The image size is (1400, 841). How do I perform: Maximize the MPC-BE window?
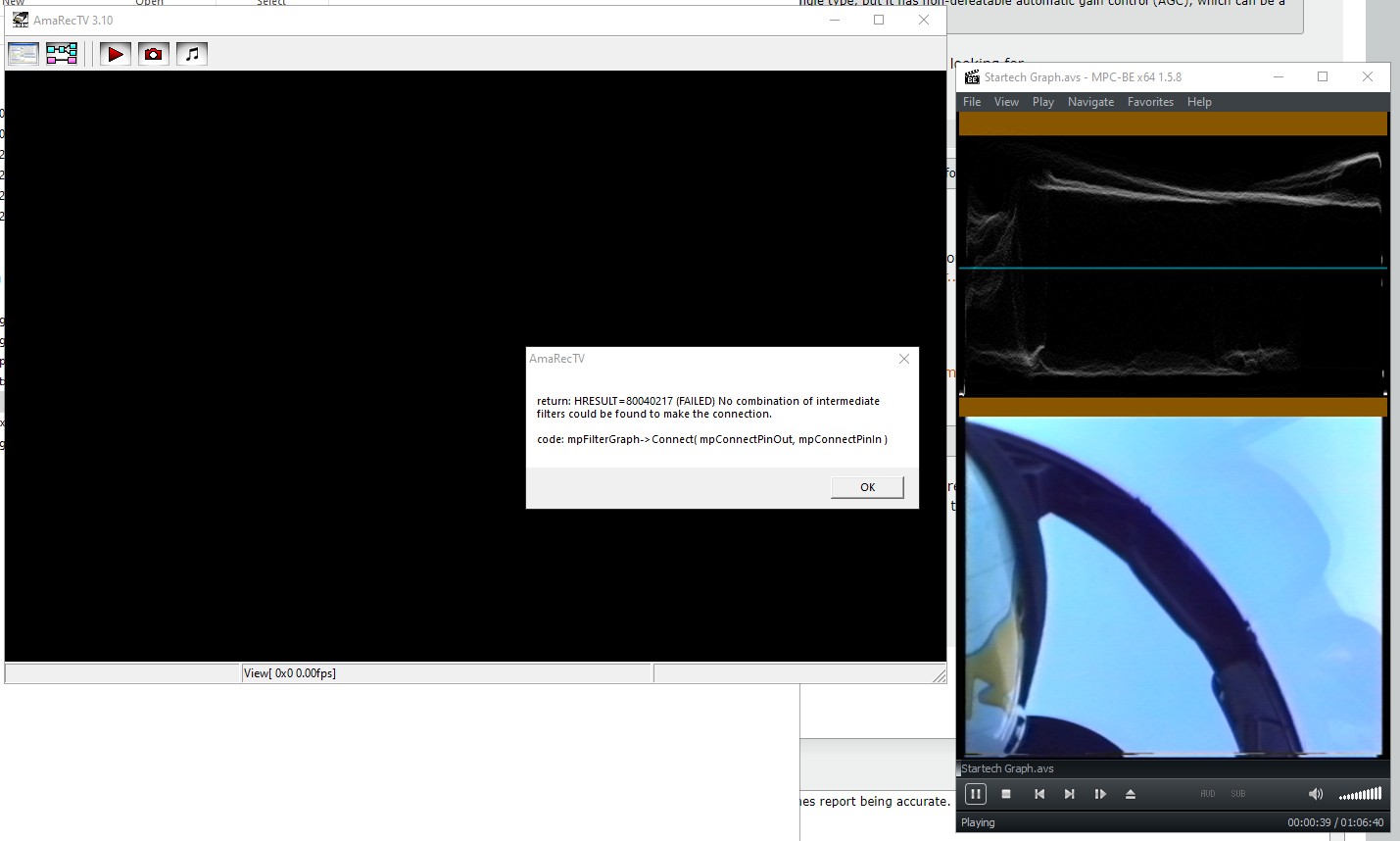(1323, 76)
